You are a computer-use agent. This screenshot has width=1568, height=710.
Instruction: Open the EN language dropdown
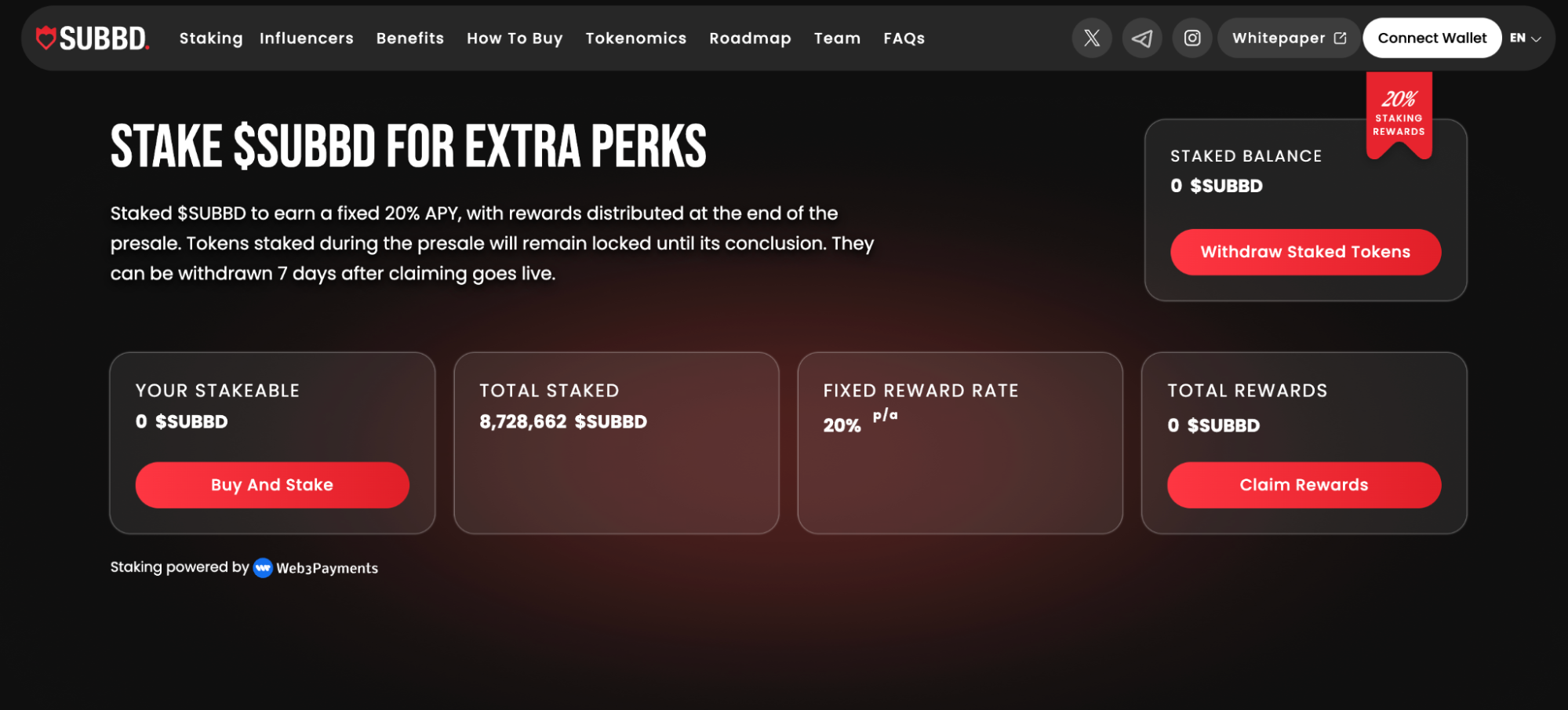[1526, 38]
